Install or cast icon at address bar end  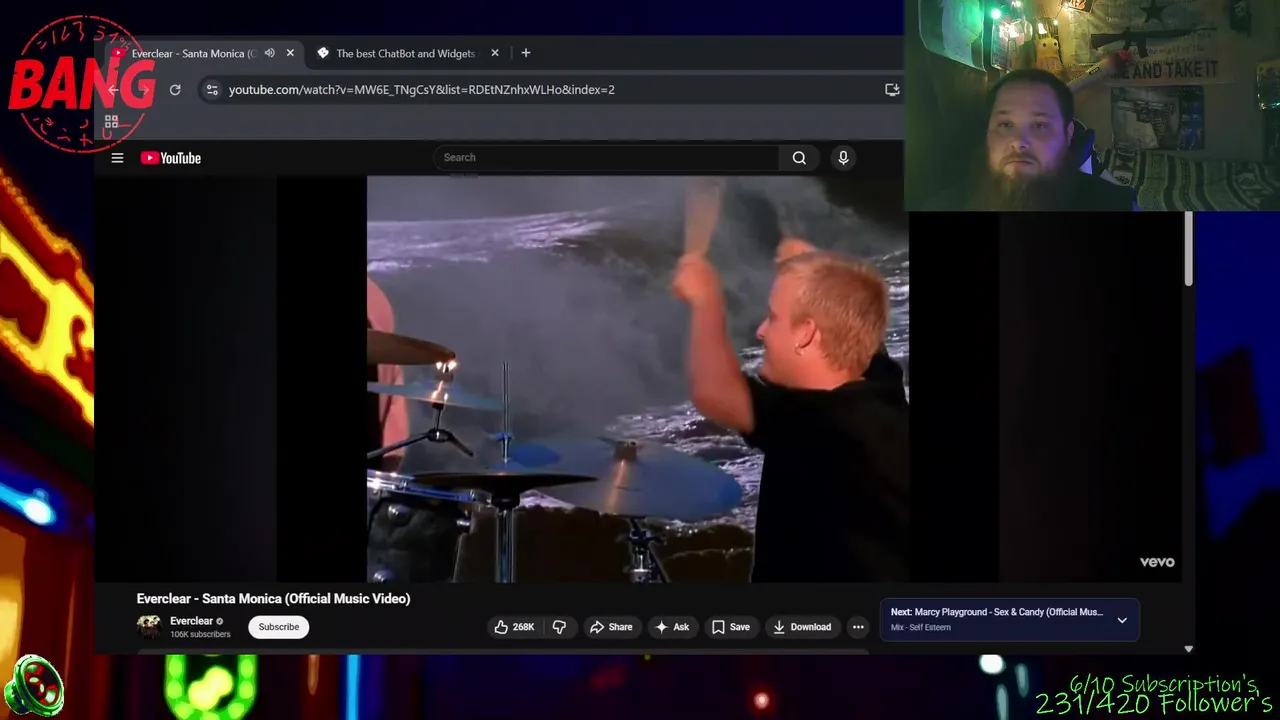coord(892,90)
